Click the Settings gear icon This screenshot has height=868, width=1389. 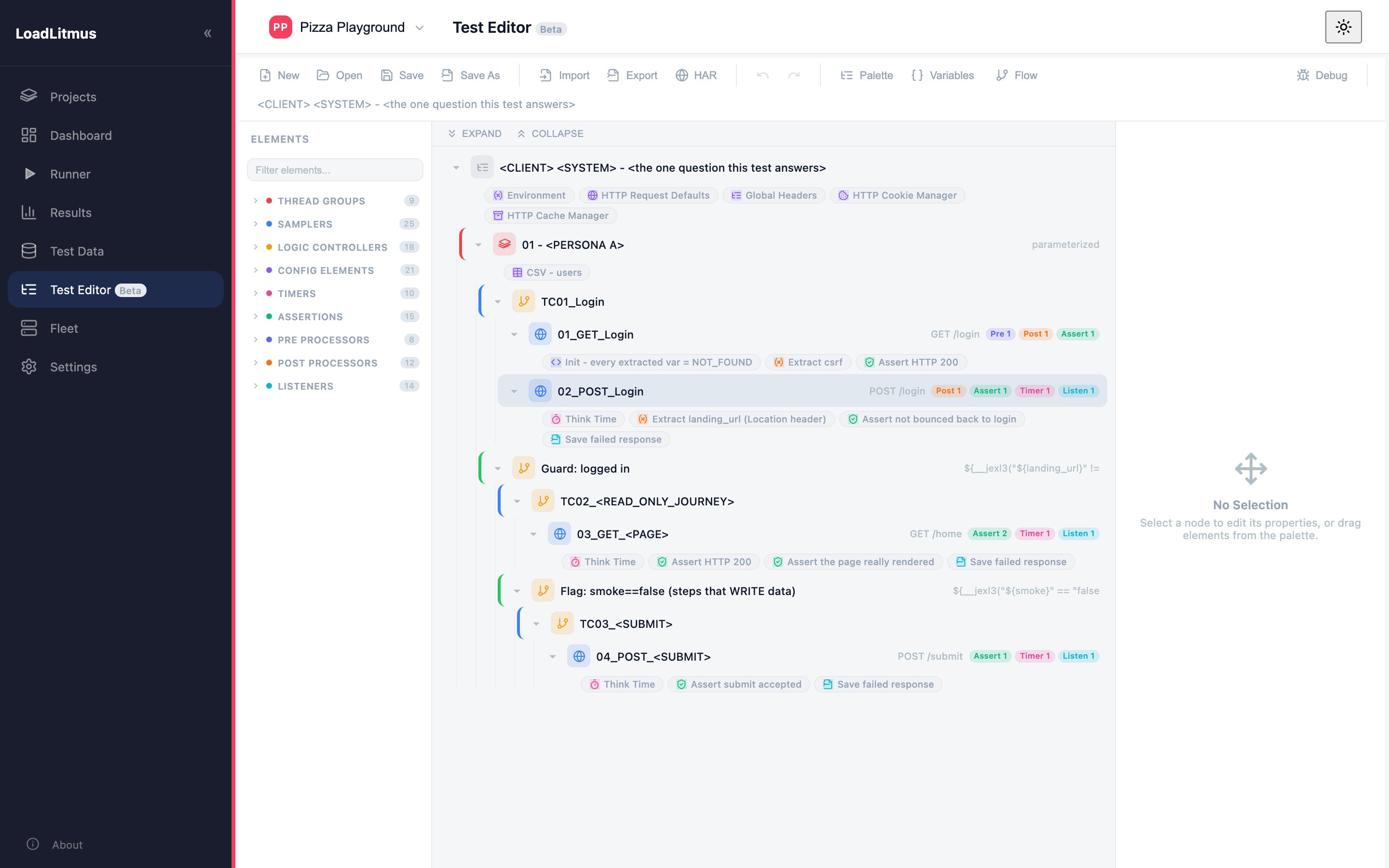pos(29,366)
